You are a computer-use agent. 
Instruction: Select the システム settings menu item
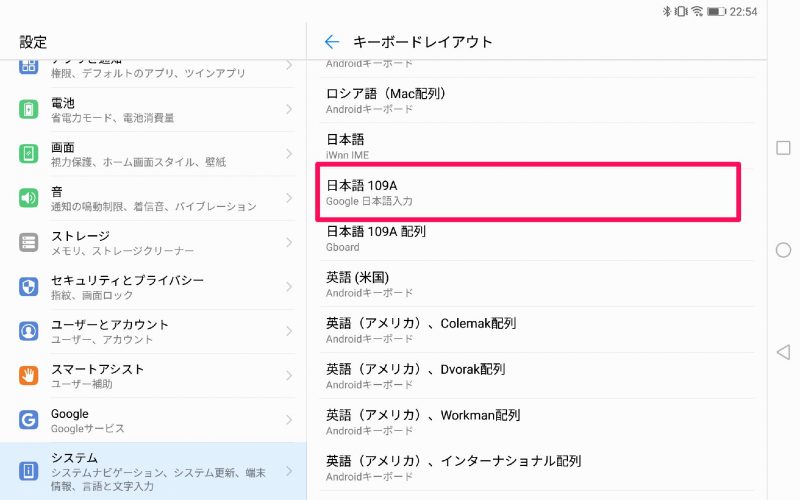(x=153, y=471)
